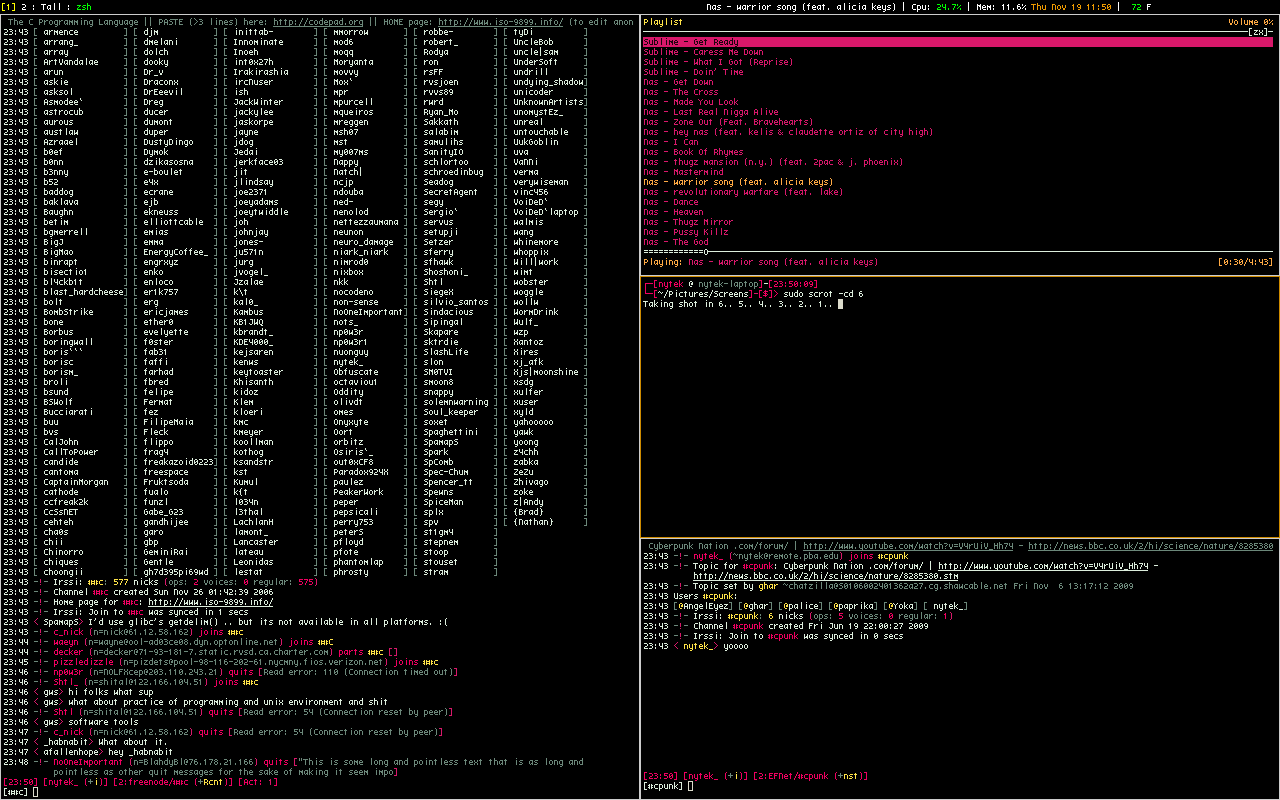Select 'Nas - Made You Look'
The image size is (1280, 800).
(x=691, y=102)
